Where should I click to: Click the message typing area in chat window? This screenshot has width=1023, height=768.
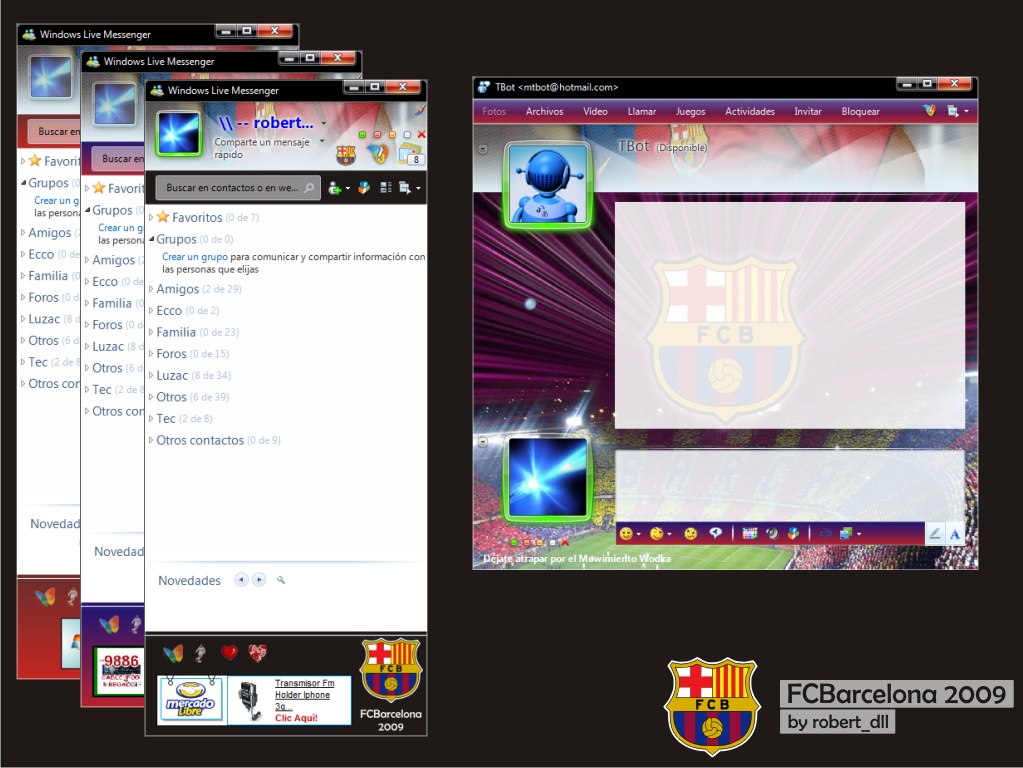(x=789, y=485)
